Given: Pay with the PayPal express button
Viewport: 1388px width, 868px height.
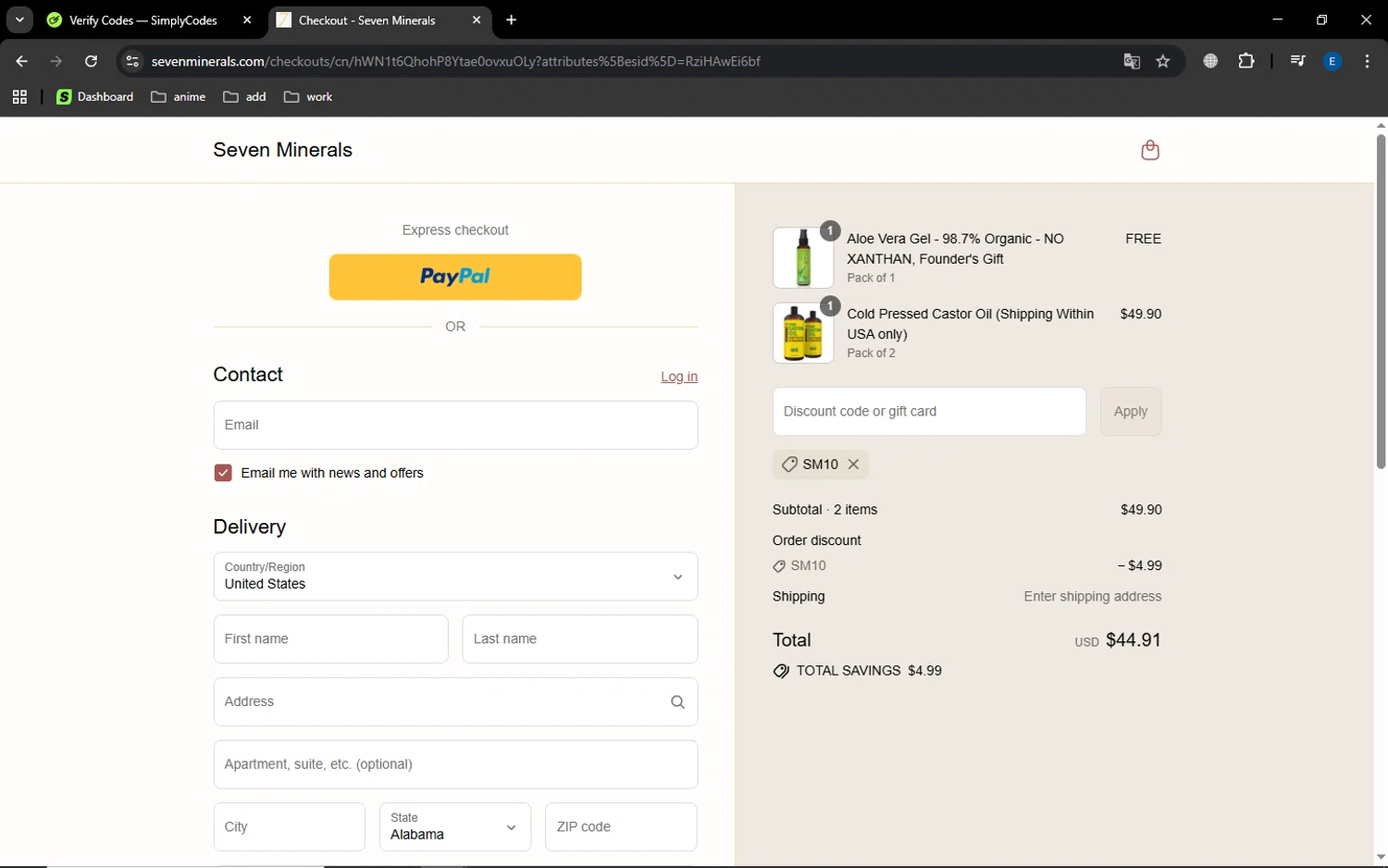Looking at the screenshot, I should point(455,277).
